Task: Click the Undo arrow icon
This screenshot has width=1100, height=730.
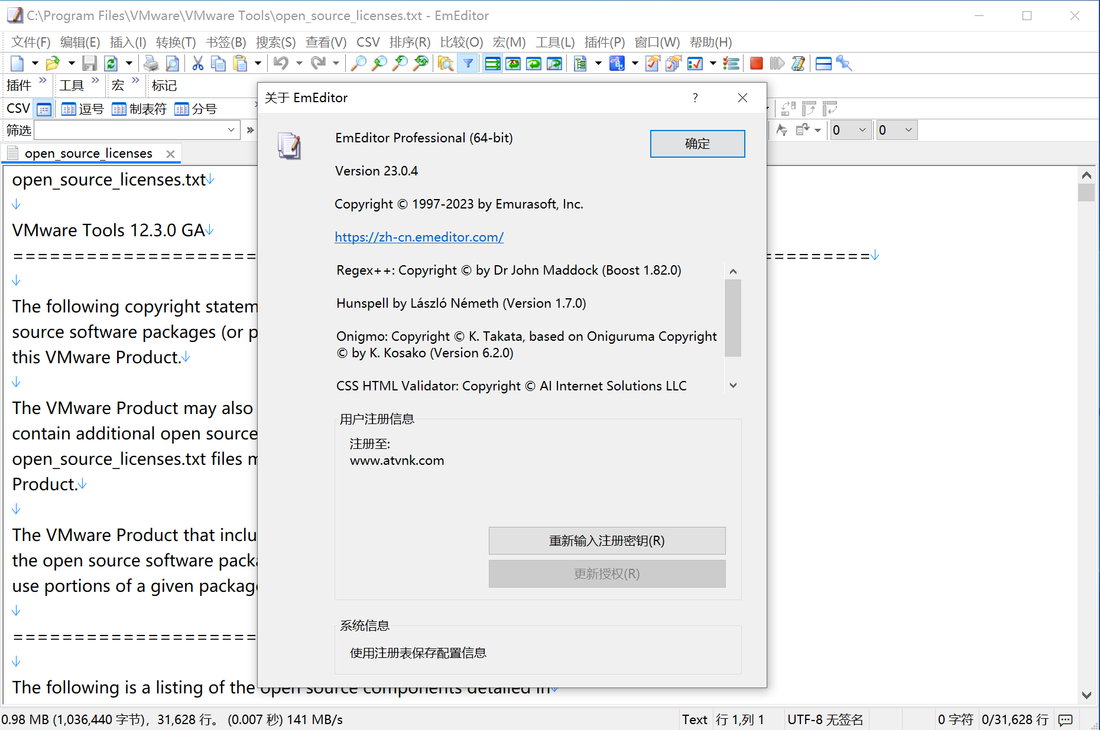Action: click(x=281, y=64)
